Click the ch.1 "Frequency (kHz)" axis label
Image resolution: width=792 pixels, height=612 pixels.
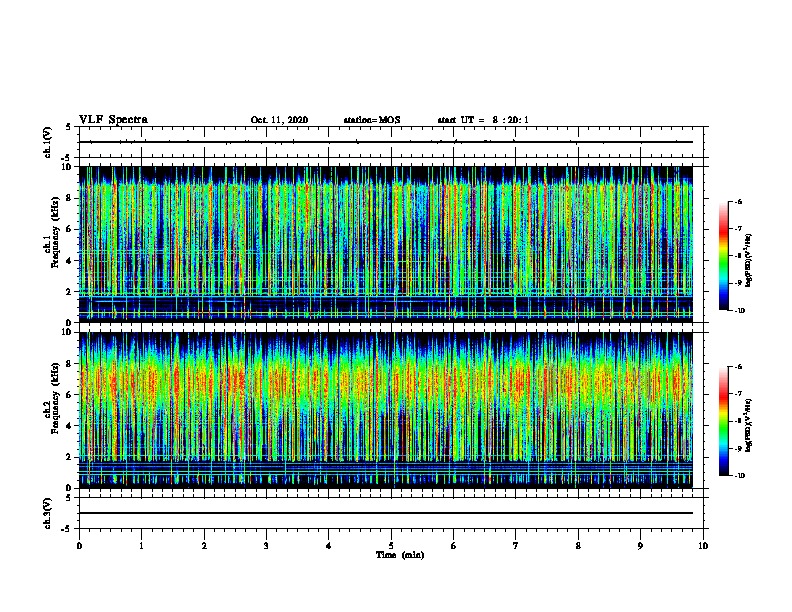[55, 232]
